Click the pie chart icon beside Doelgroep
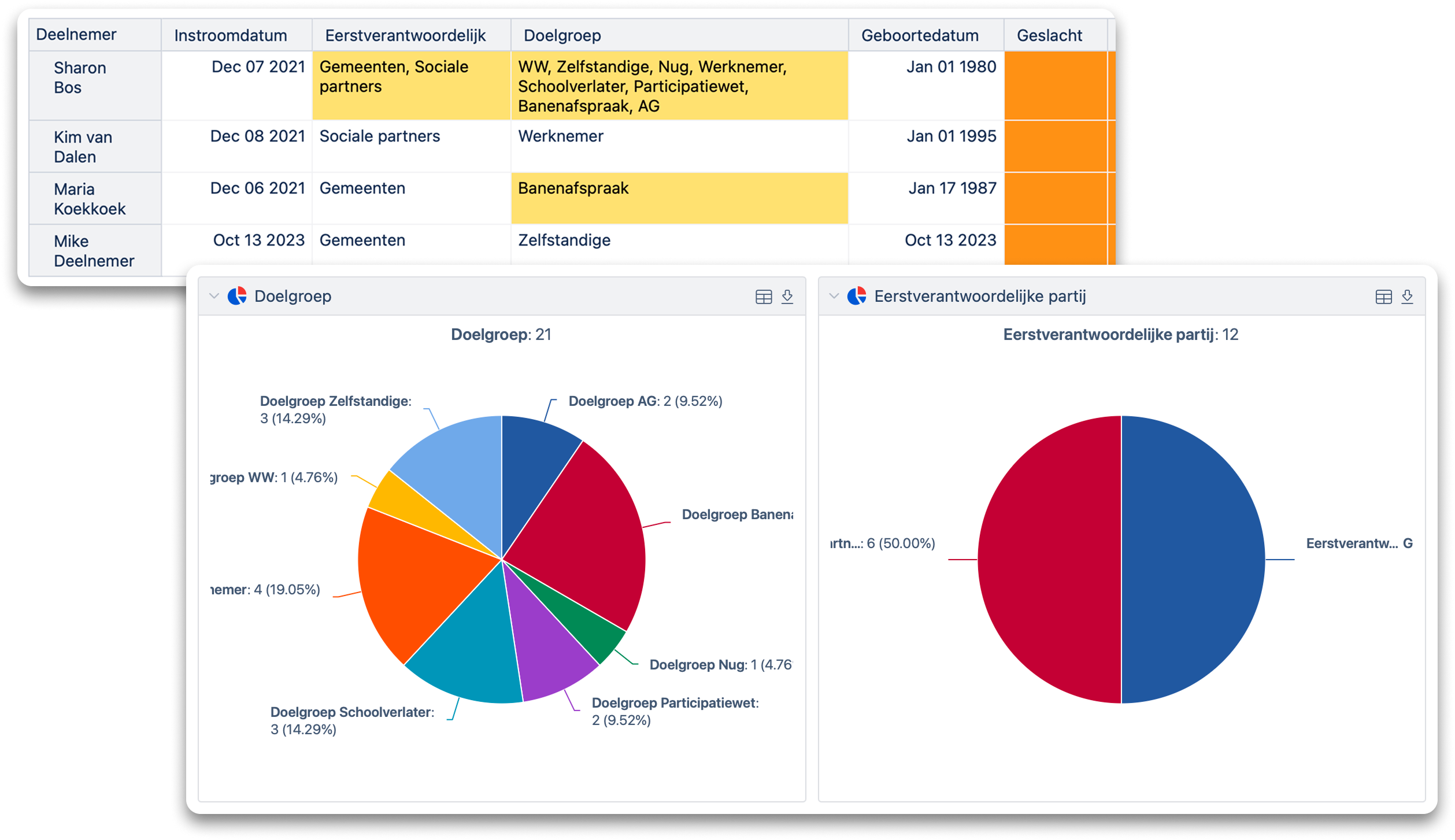This screenshot has width=1455, height=840. 237,296
